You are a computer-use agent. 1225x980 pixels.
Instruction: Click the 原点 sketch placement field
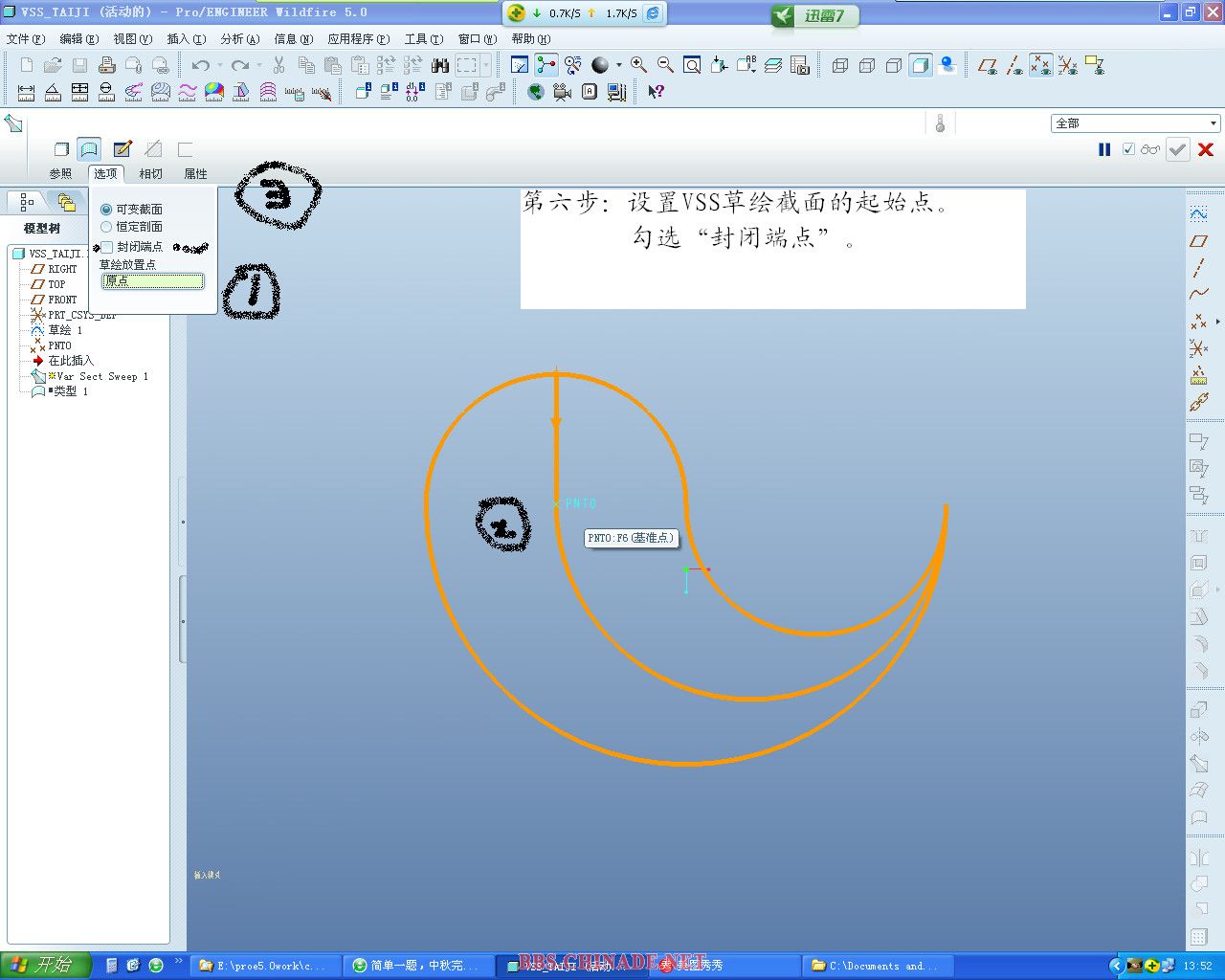click(153, 281)
